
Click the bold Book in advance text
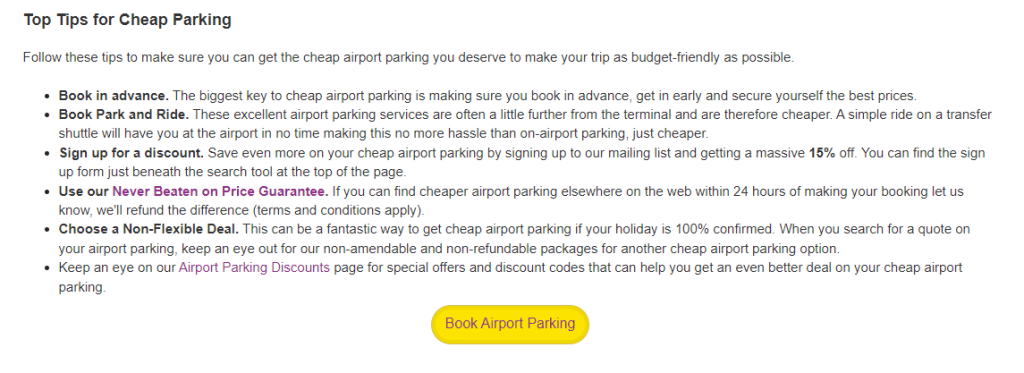114,96
